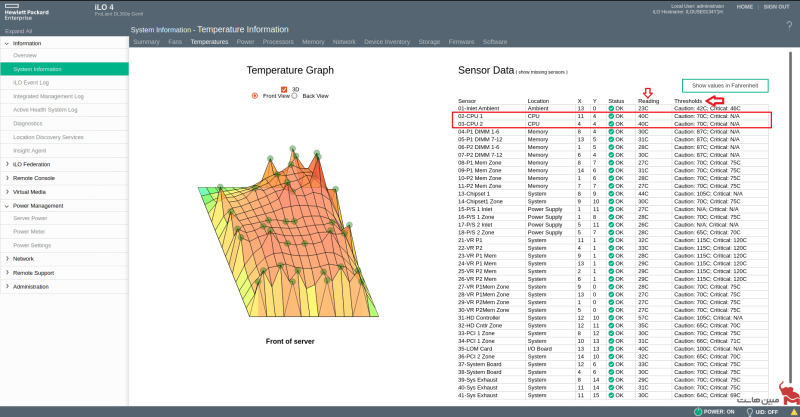Select the Back View radio button
Image resolution: width=800 pixels, height=417 pixels.
(x=294, y=95)
